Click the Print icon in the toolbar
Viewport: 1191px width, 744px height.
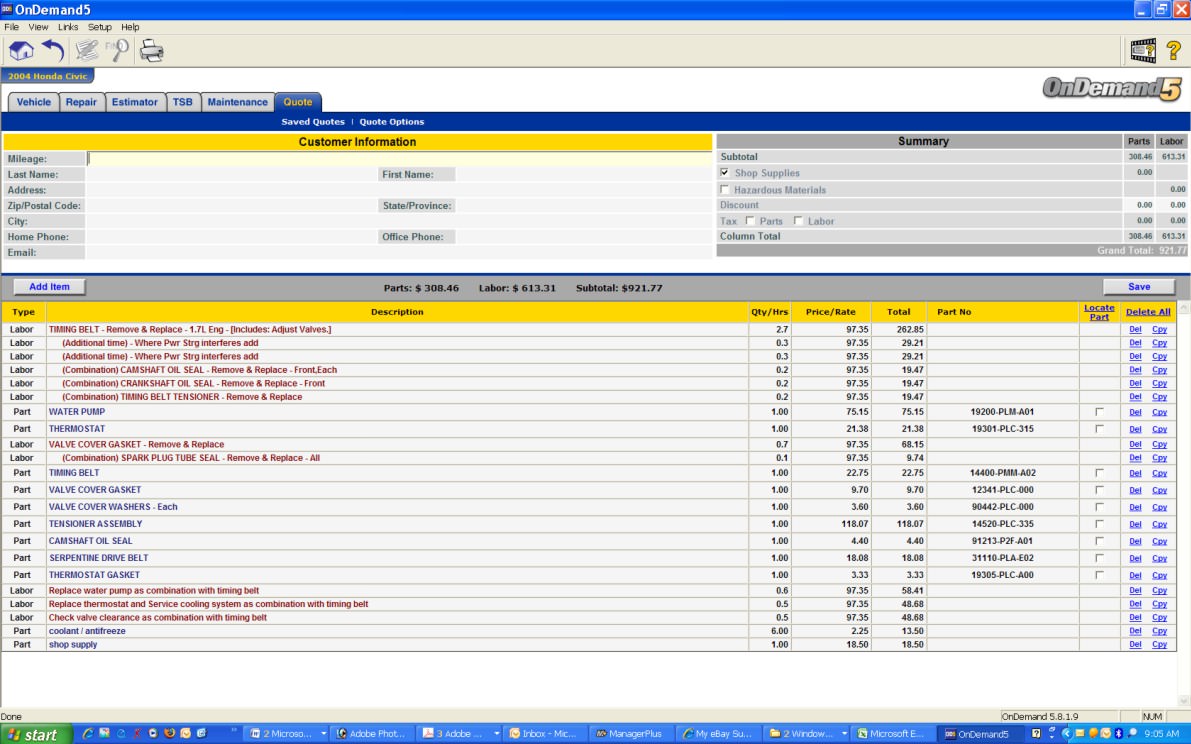[151, 50]
